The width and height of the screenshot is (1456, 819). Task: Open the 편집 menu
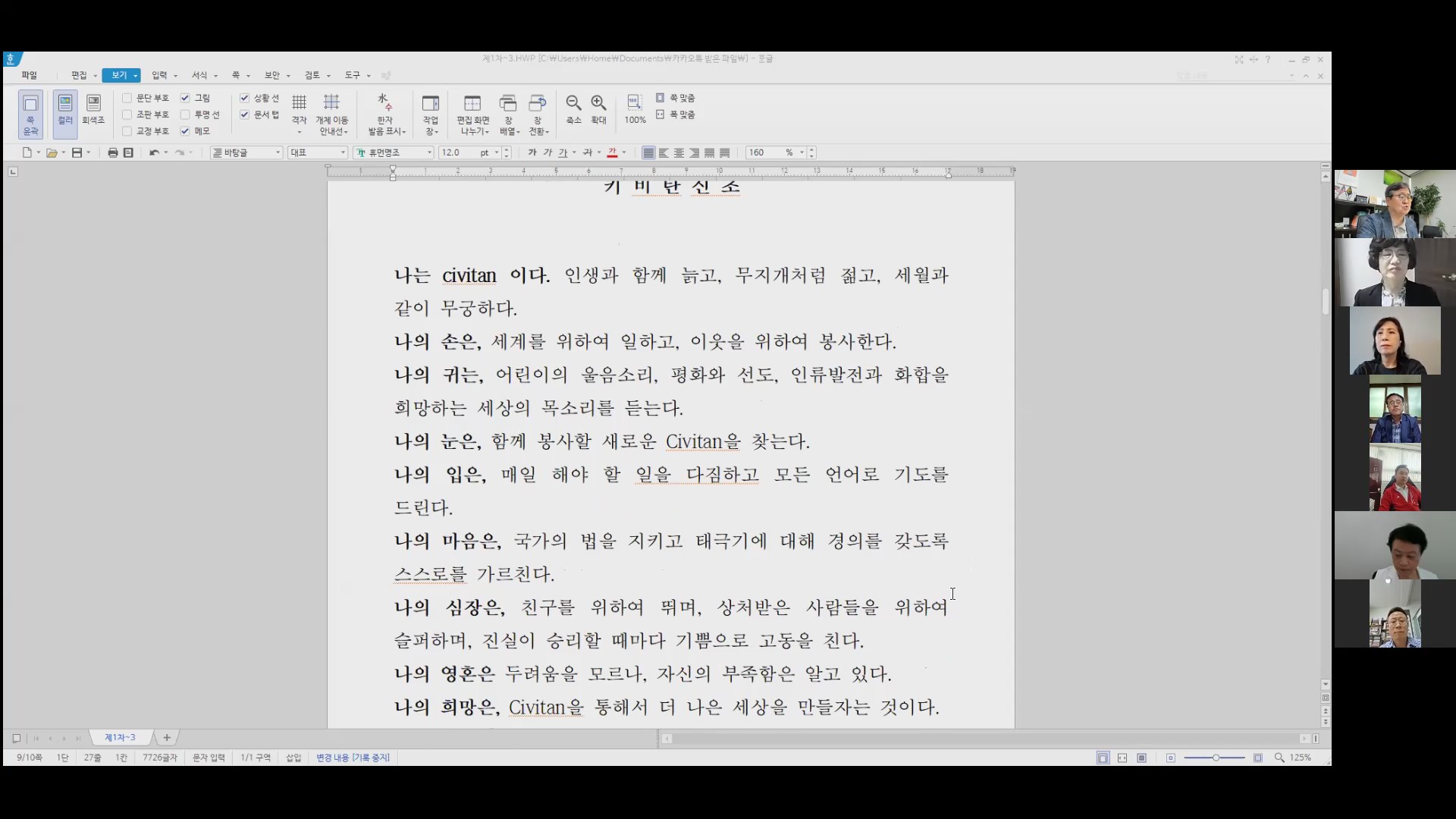[79, 75]
